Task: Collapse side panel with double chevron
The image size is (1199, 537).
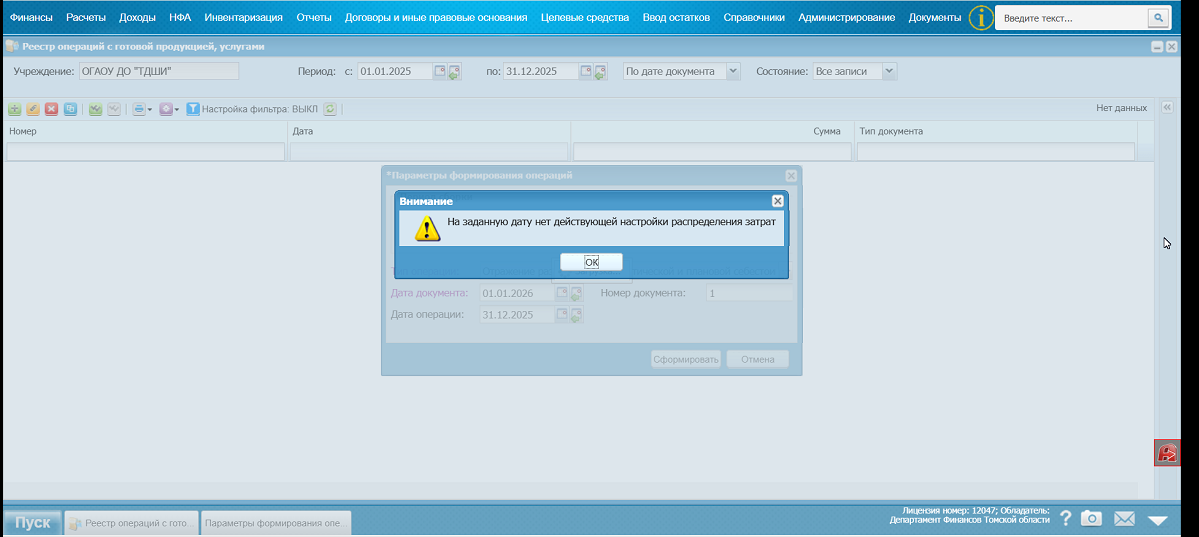Action: pos(1167,108)
